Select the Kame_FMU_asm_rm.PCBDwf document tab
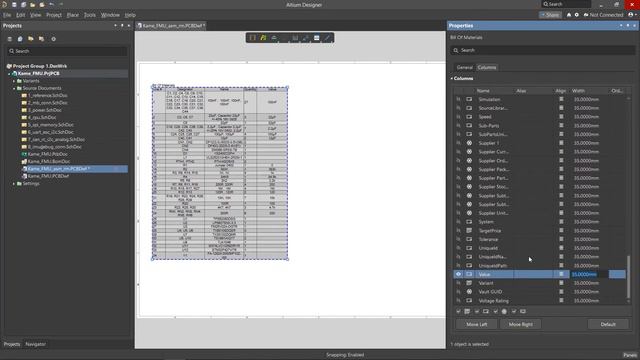 [x=171, y=25]
